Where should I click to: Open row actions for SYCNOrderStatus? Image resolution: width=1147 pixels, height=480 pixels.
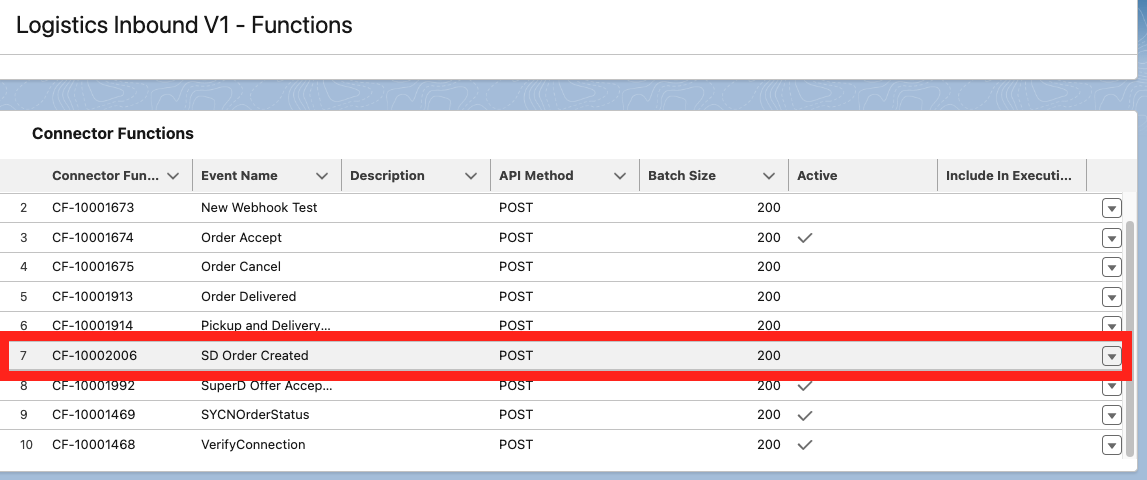coord(1111,416)
